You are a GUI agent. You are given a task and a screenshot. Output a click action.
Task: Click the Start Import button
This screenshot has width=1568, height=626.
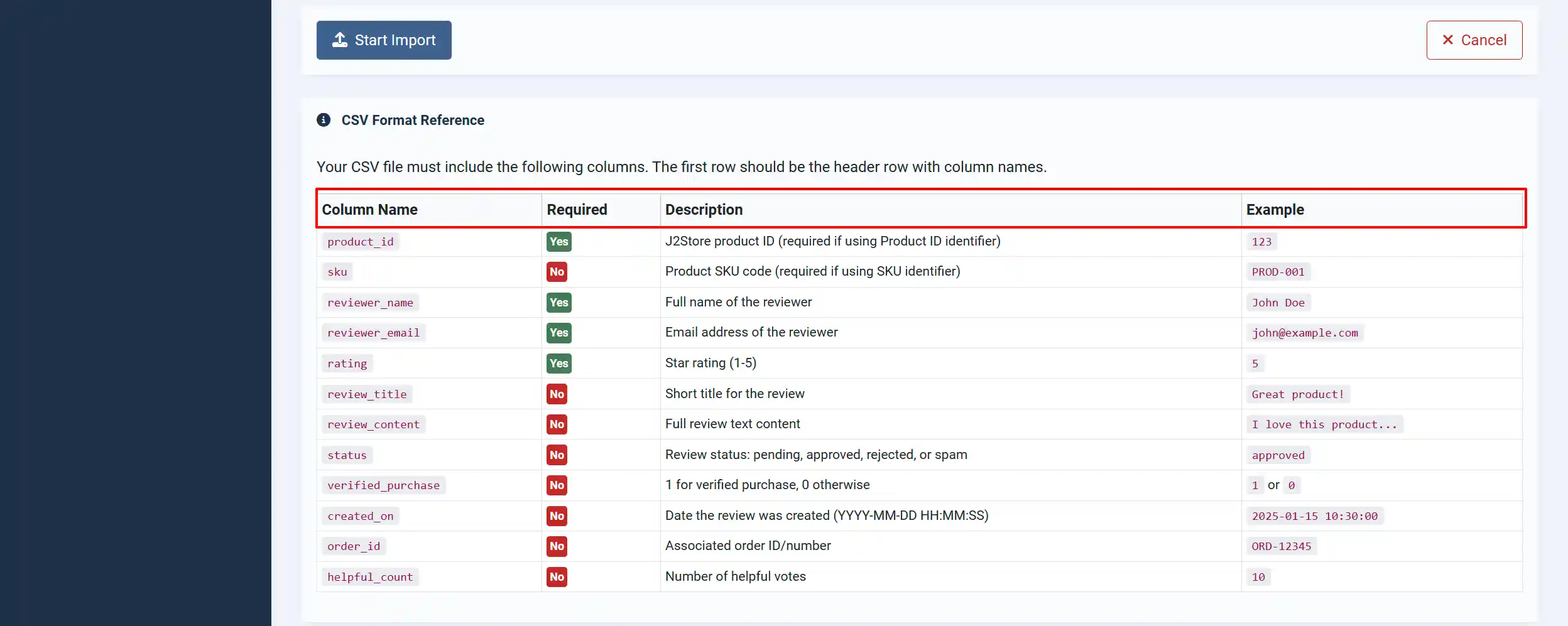pyautogui.click(x=384, y=40)
